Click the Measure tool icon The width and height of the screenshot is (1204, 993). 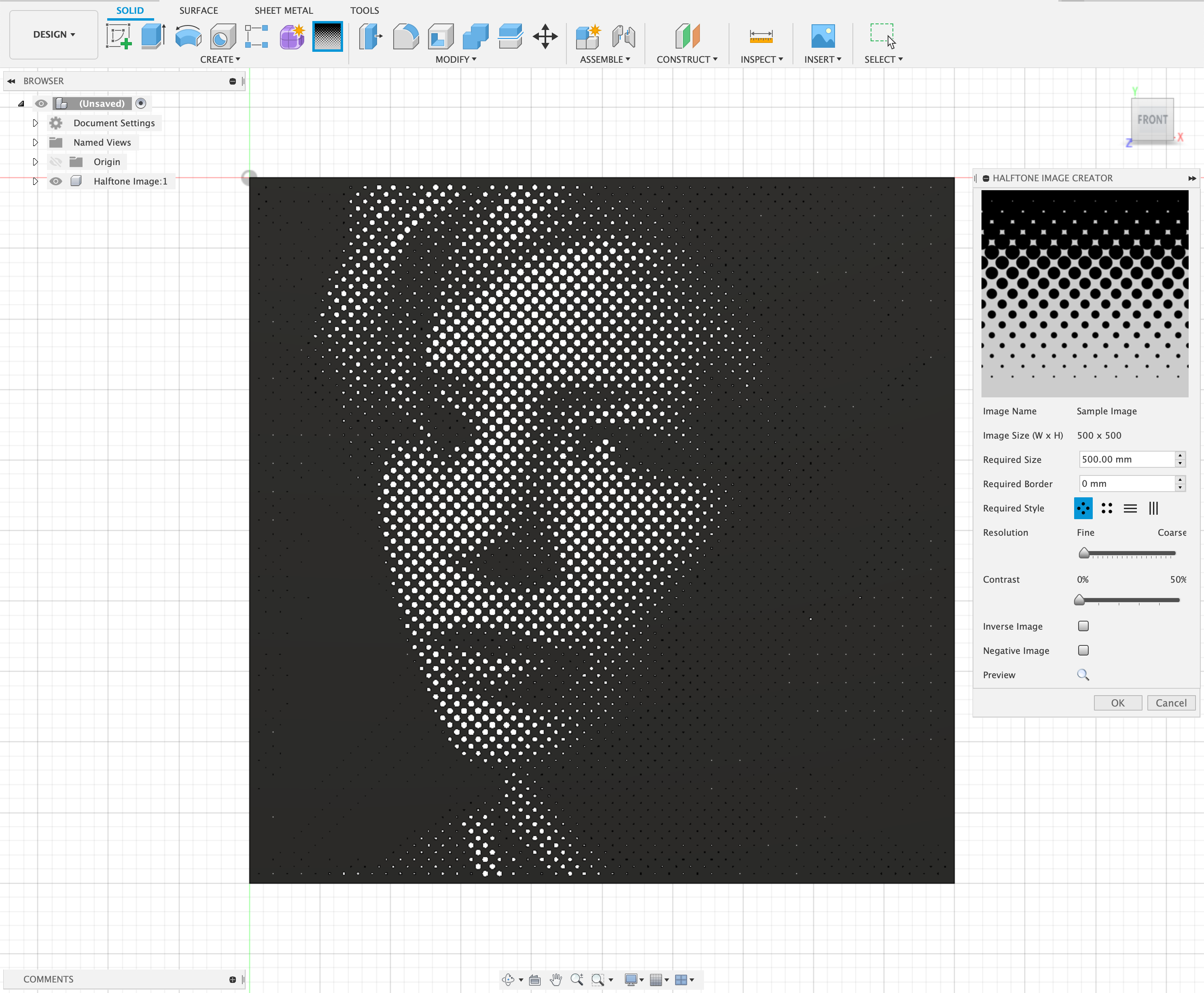[761, 36]
